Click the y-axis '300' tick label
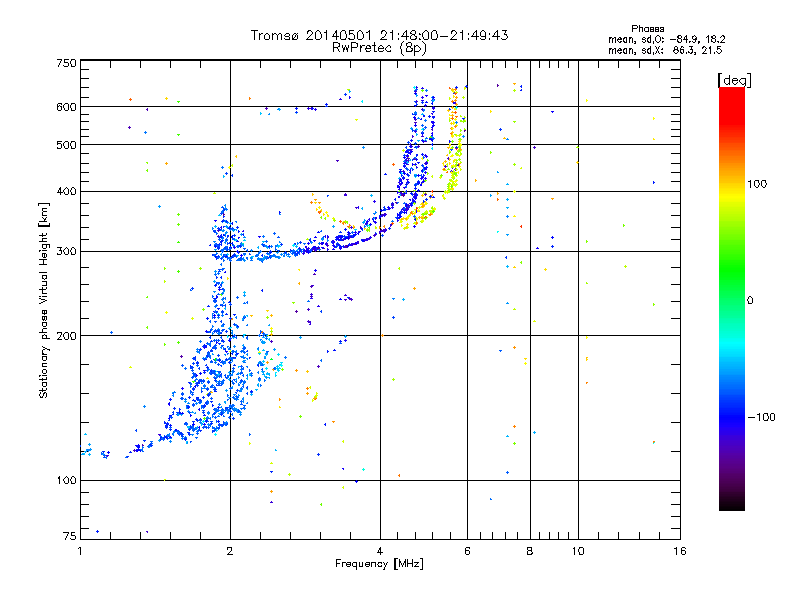800x600 pixels. coord(66,252)
